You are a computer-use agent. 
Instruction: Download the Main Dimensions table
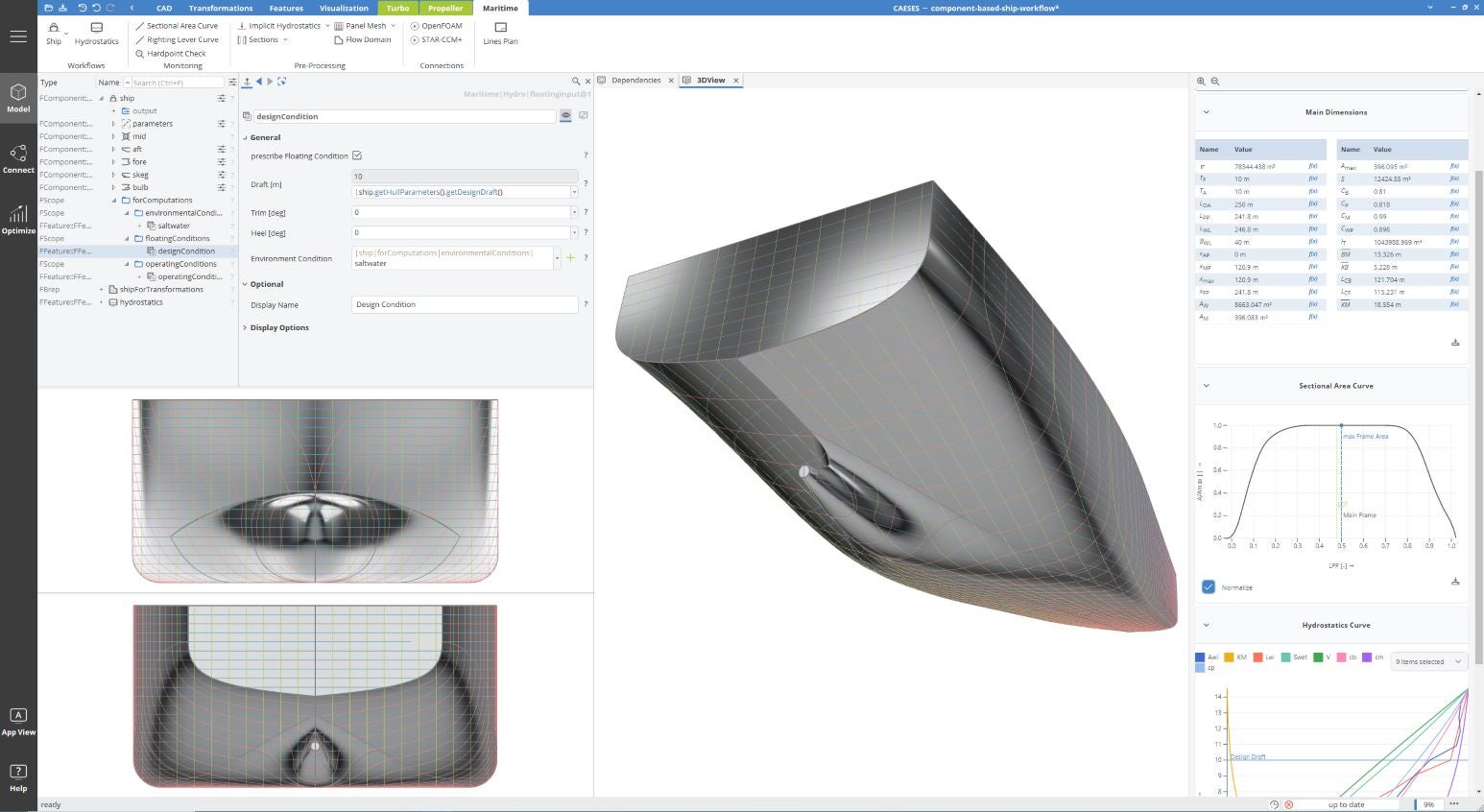point(1455,343)
